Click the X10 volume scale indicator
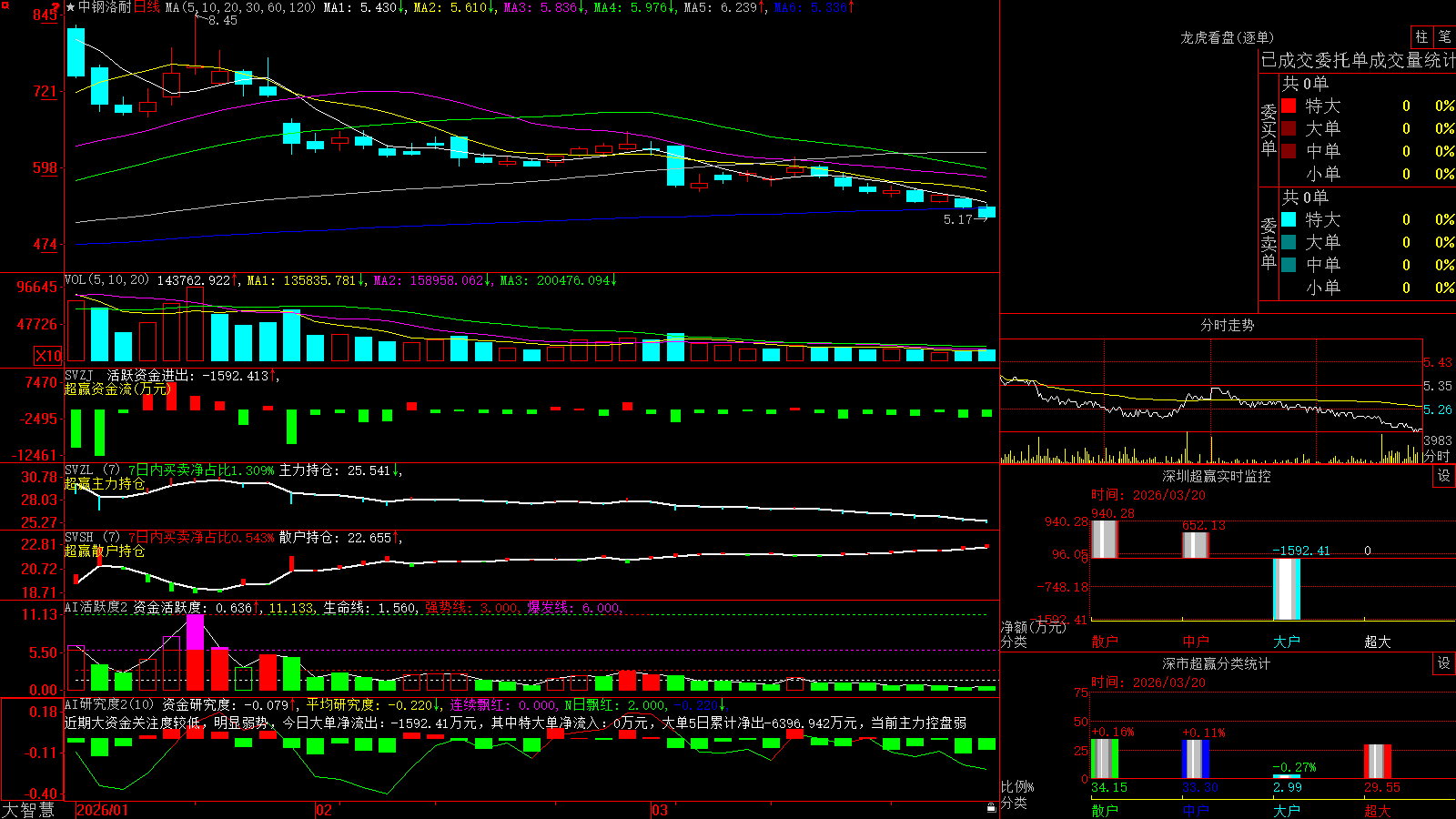1456x819 pixels. point(48,356)
